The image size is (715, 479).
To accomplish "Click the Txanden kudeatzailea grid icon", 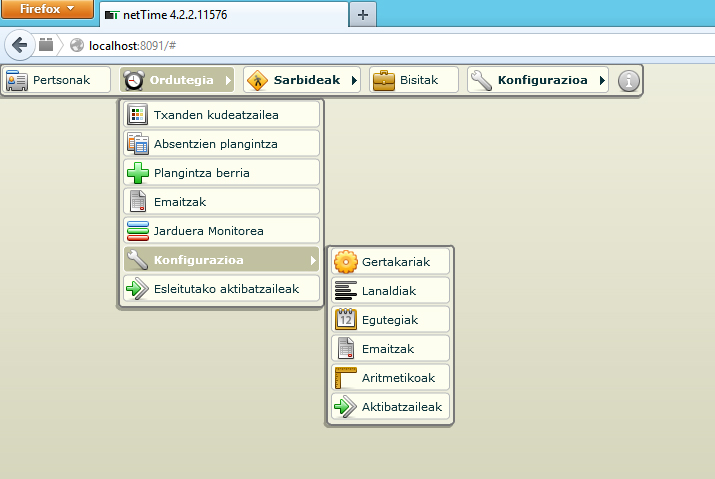I will [x=137, y=115].
